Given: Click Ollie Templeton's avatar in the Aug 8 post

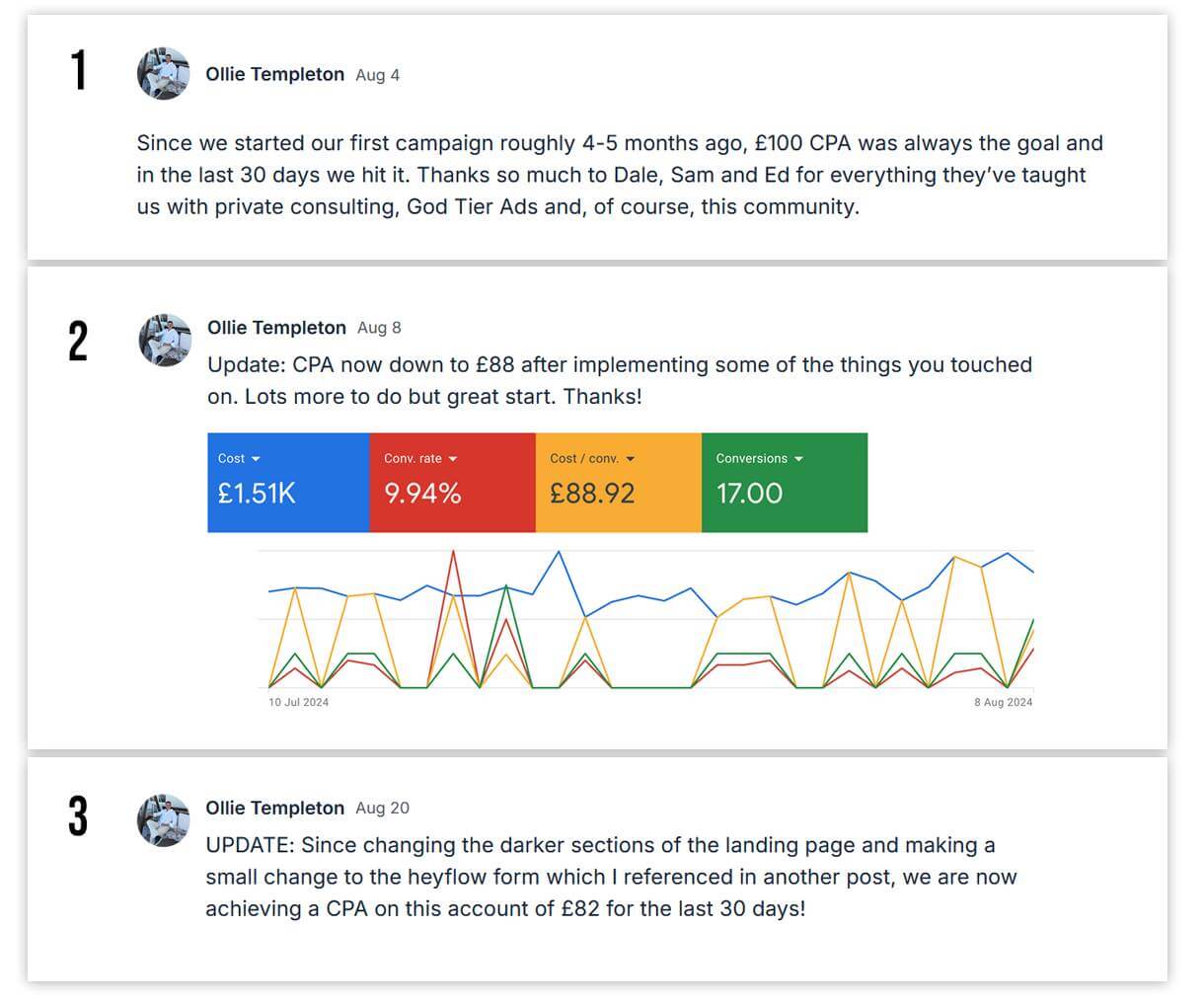Looking at the screenshot, I should (x=164, y=341).
